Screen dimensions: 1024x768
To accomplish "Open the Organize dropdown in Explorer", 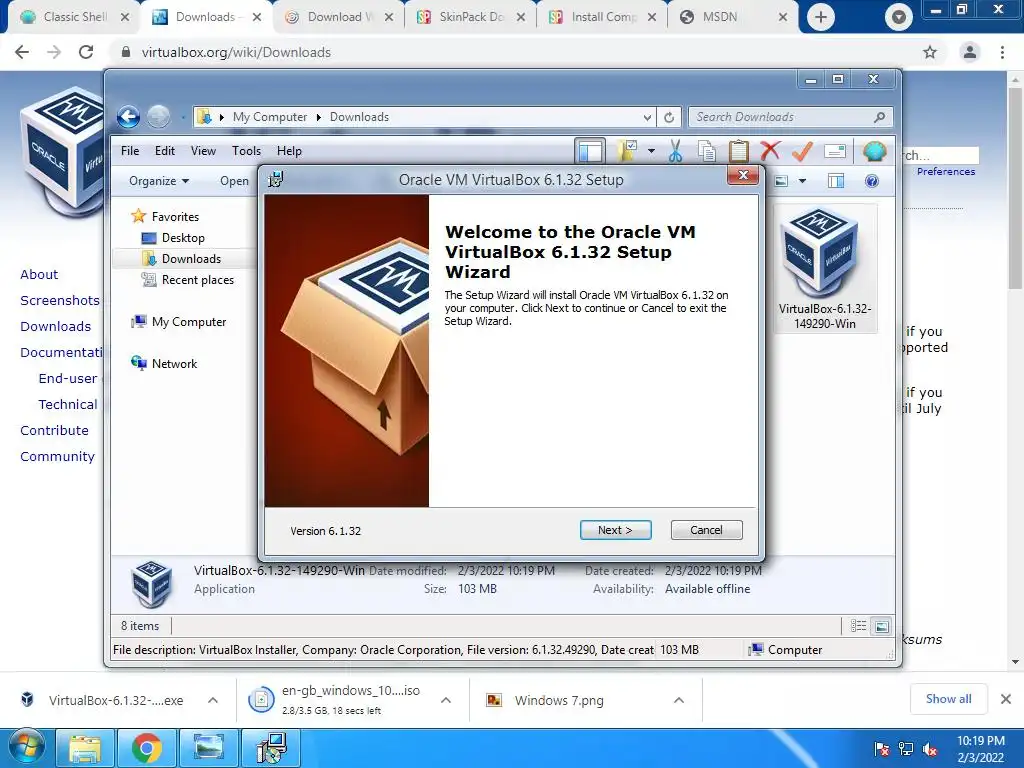I will (x=159, y=181).
